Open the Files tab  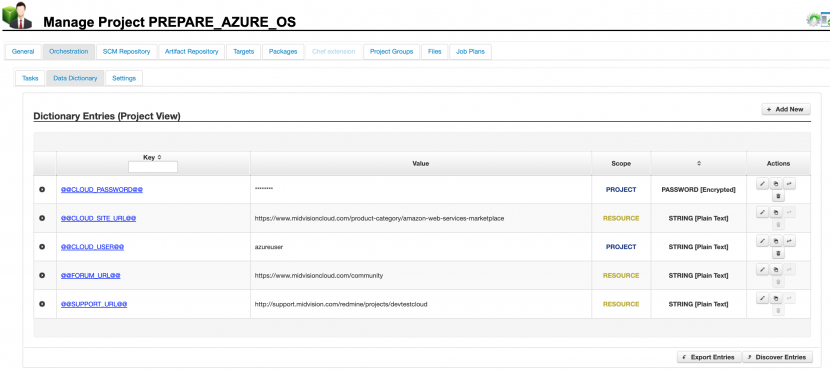coord(435,52)
